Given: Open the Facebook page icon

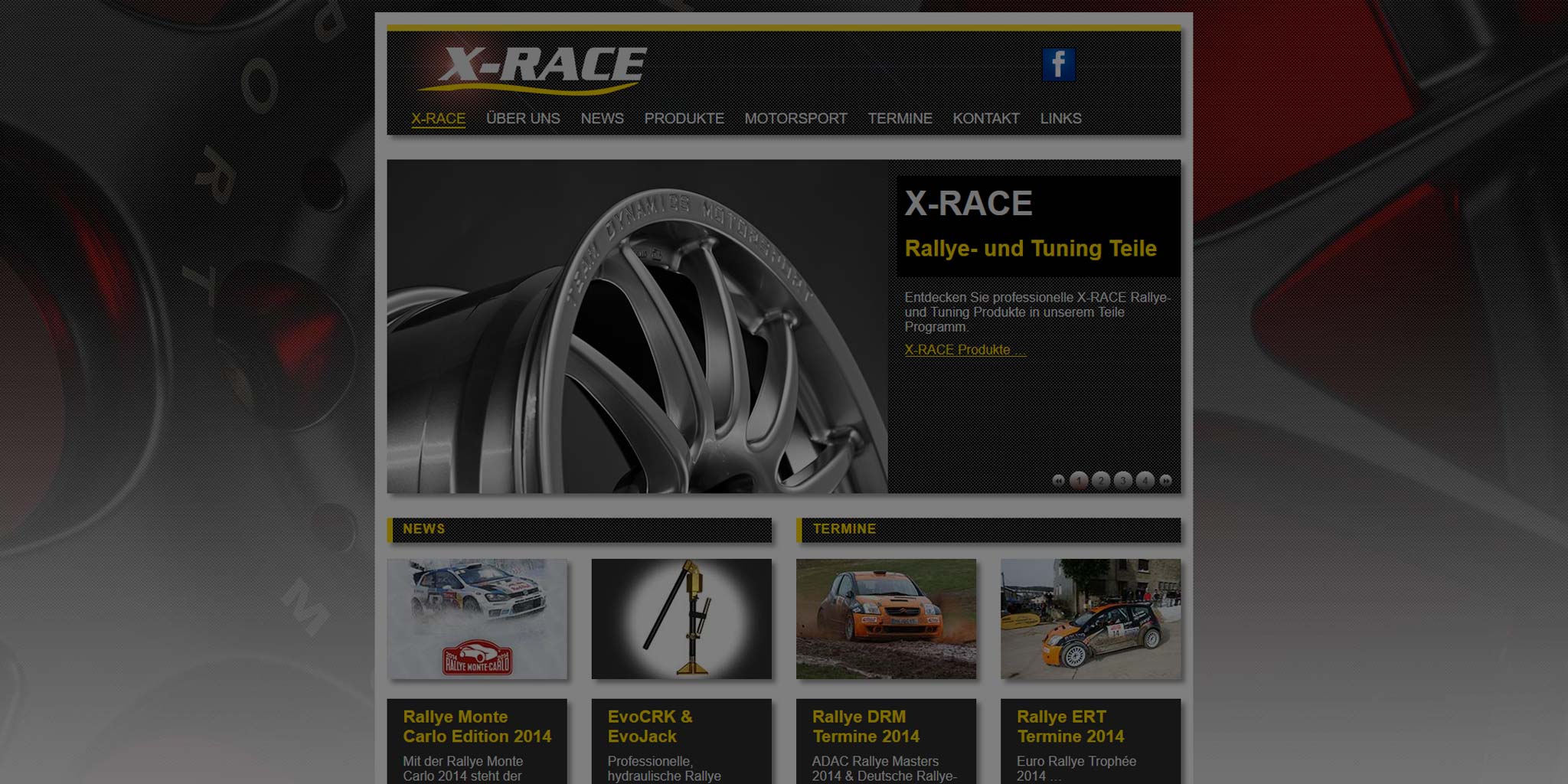Looking at the screenshot, I should coord(1058,64).
